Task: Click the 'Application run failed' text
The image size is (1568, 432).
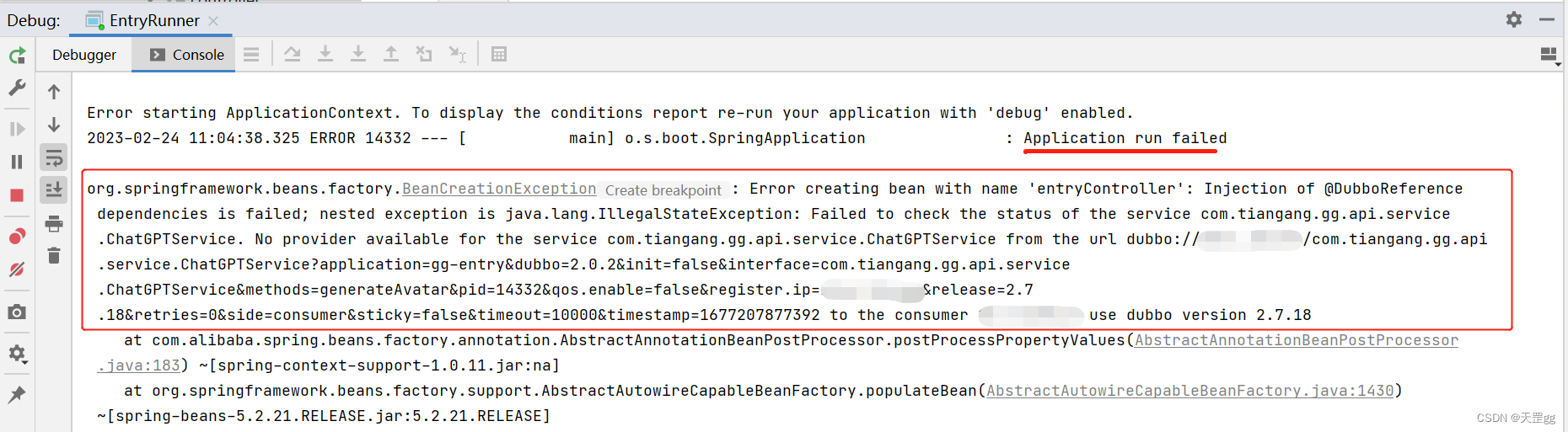Action: point(1125,138)
